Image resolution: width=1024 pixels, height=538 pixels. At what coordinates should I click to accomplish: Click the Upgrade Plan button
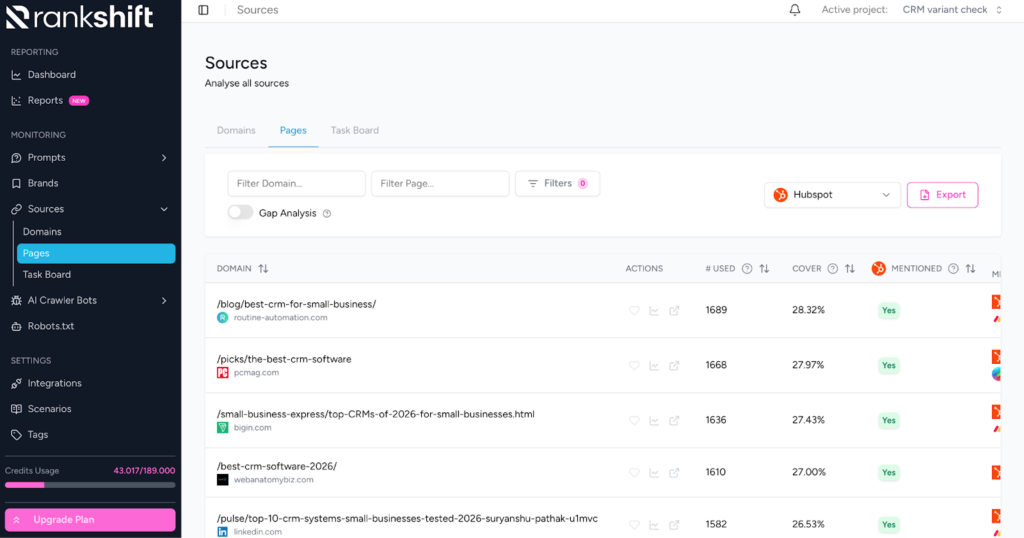tap(90, 520)
